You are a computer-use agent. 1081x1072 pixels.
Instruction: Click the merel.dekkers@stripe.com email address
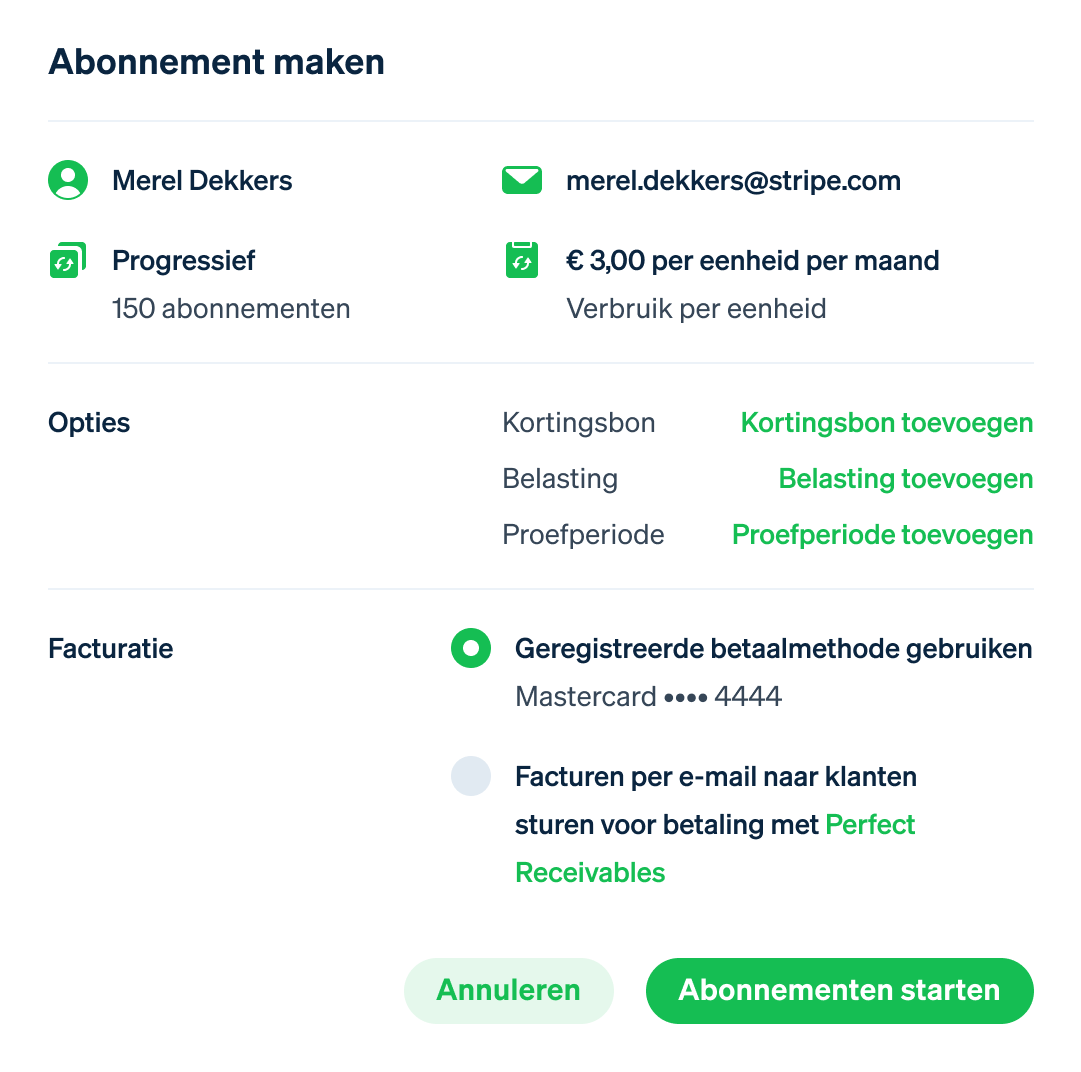[734, 181]
